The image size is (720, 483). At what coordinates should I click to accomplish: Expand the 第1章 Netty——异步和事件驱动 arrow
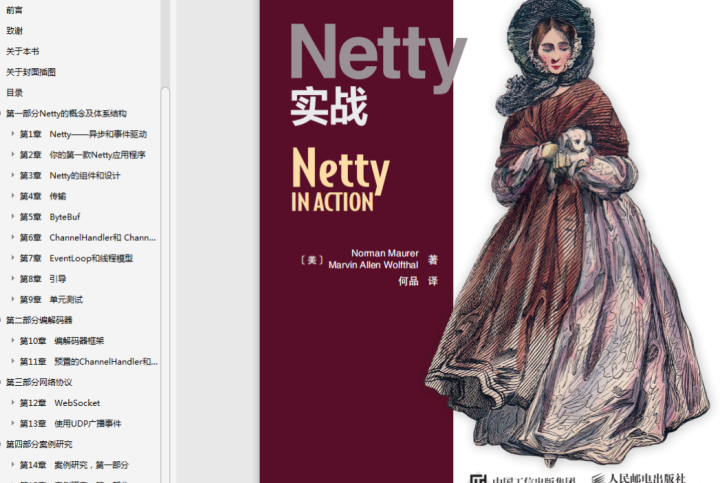(12, 134)
